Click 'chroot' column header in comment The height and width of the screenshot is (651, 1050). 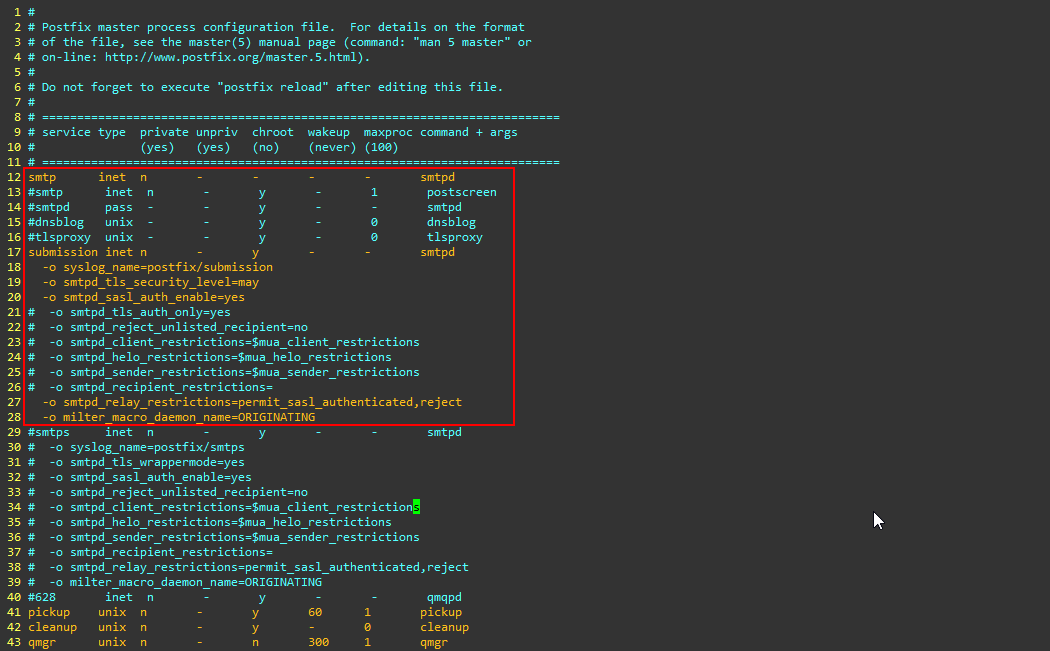coord(273,132)
